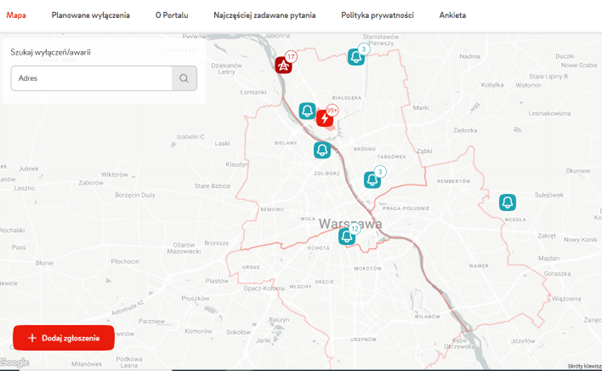Open Planowane wyłączenia page
Viewport: 602px width, 371px height.
tap(91, 15)
